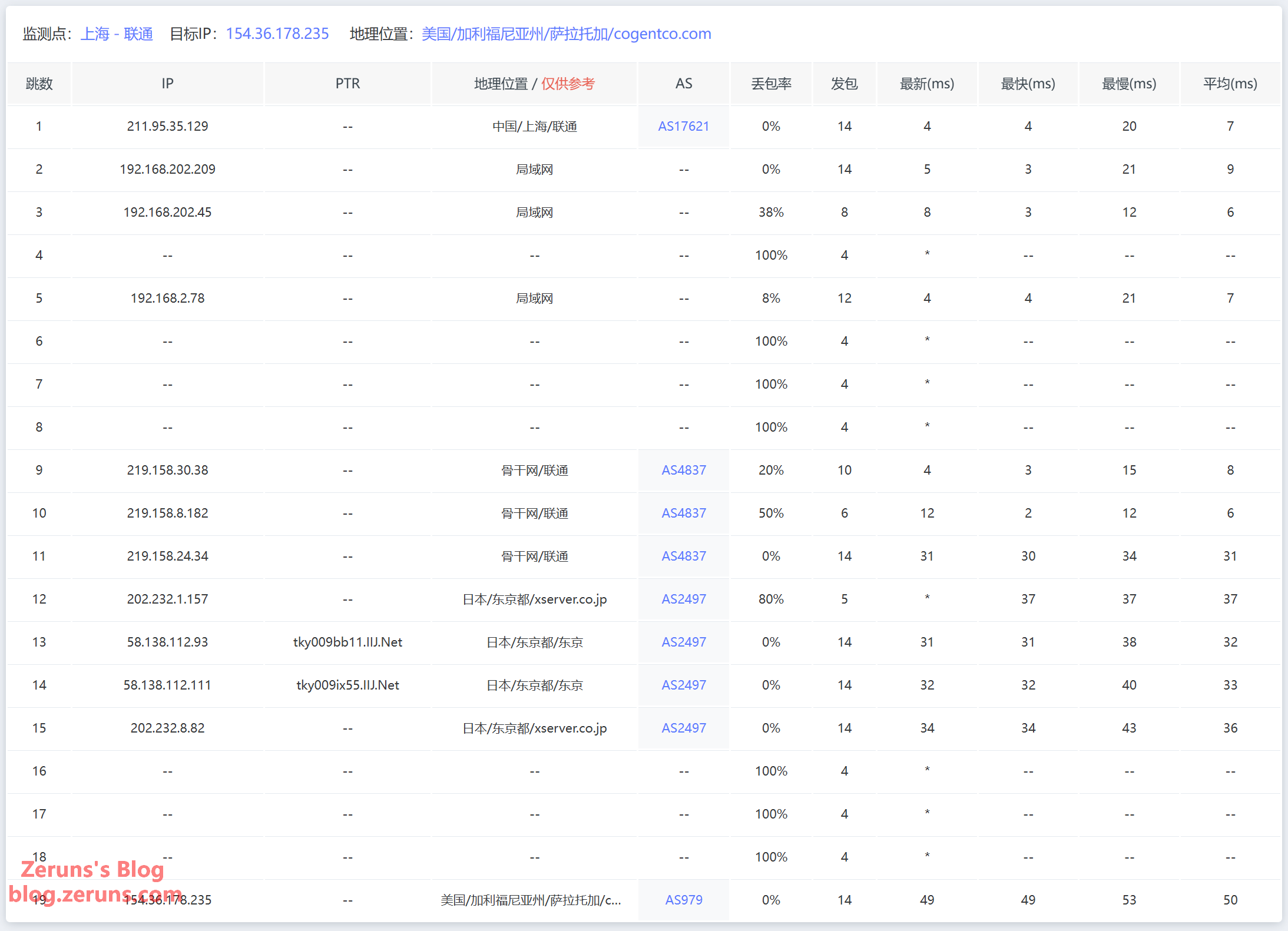Click the 平均(ms) column header
This screenshot has width=1288, height=931.
(x=1230, y=84)
